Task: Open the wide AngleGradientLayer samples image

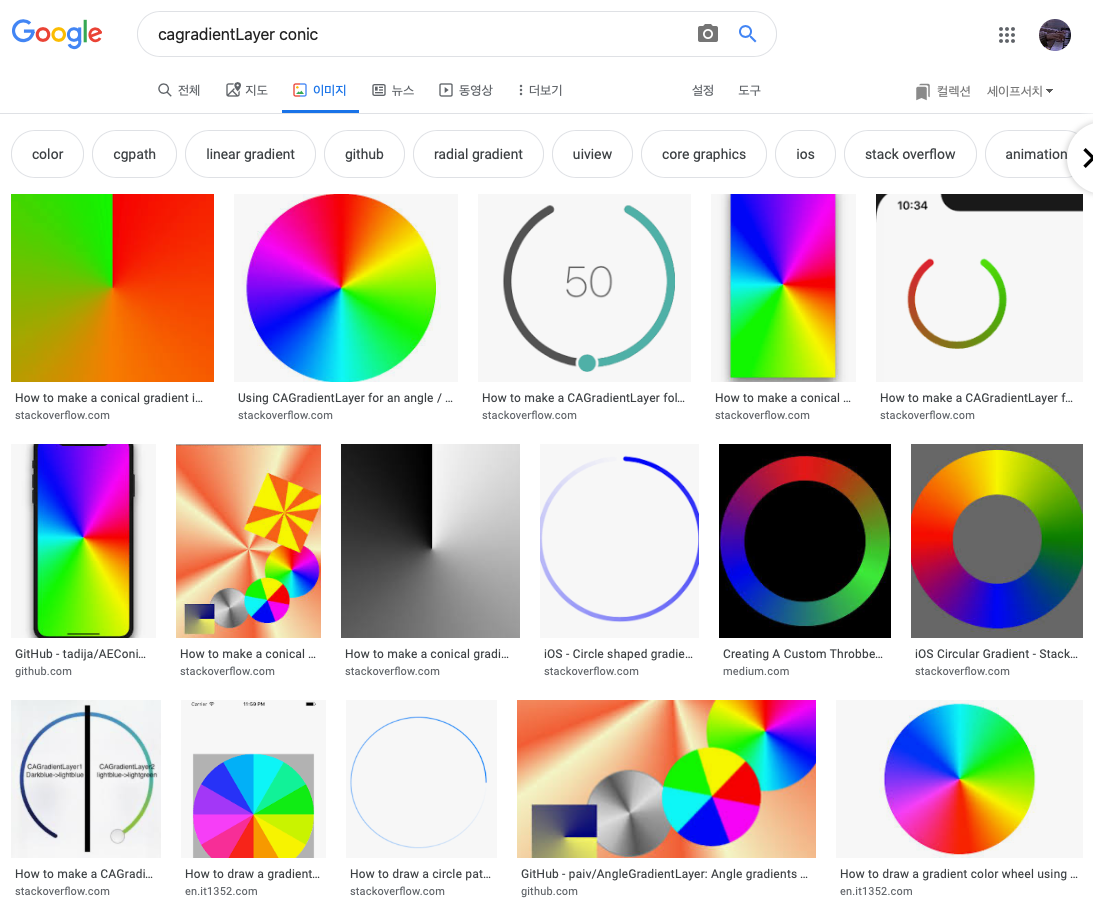Action: (666, 779)
